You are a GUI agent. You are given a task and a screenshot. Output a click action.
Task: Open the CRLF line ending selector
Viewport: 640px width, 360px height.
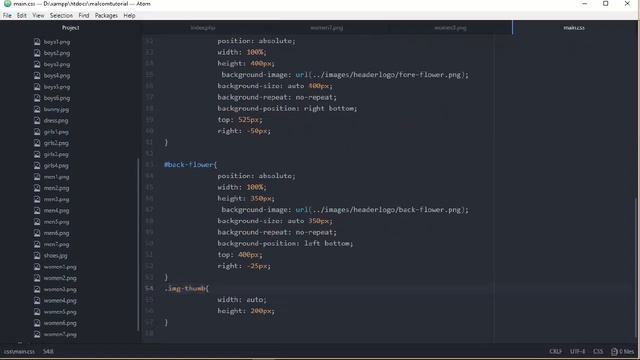coord(556,351)
